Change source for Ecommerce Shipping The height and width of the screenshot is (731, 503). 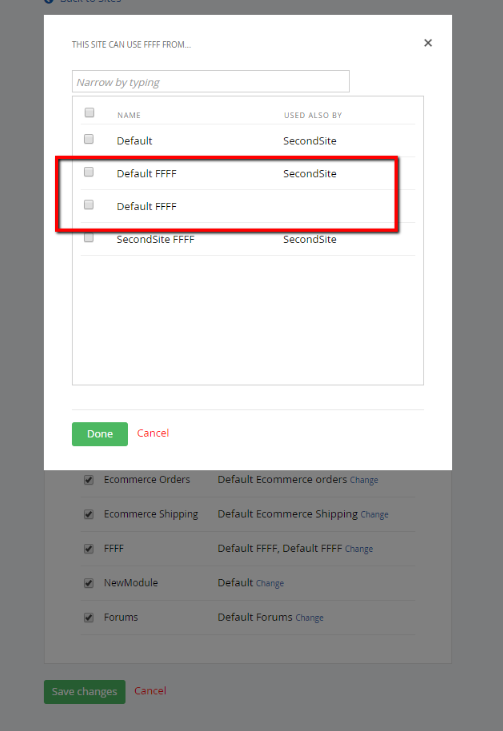point(374,515)
